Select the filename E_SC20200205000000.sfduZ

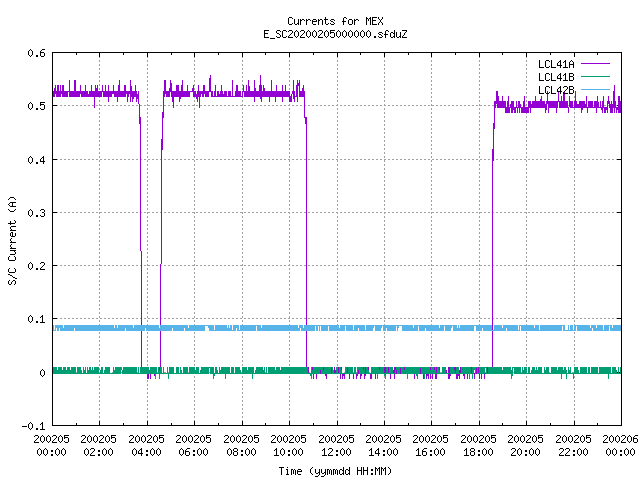pos(335,34)
